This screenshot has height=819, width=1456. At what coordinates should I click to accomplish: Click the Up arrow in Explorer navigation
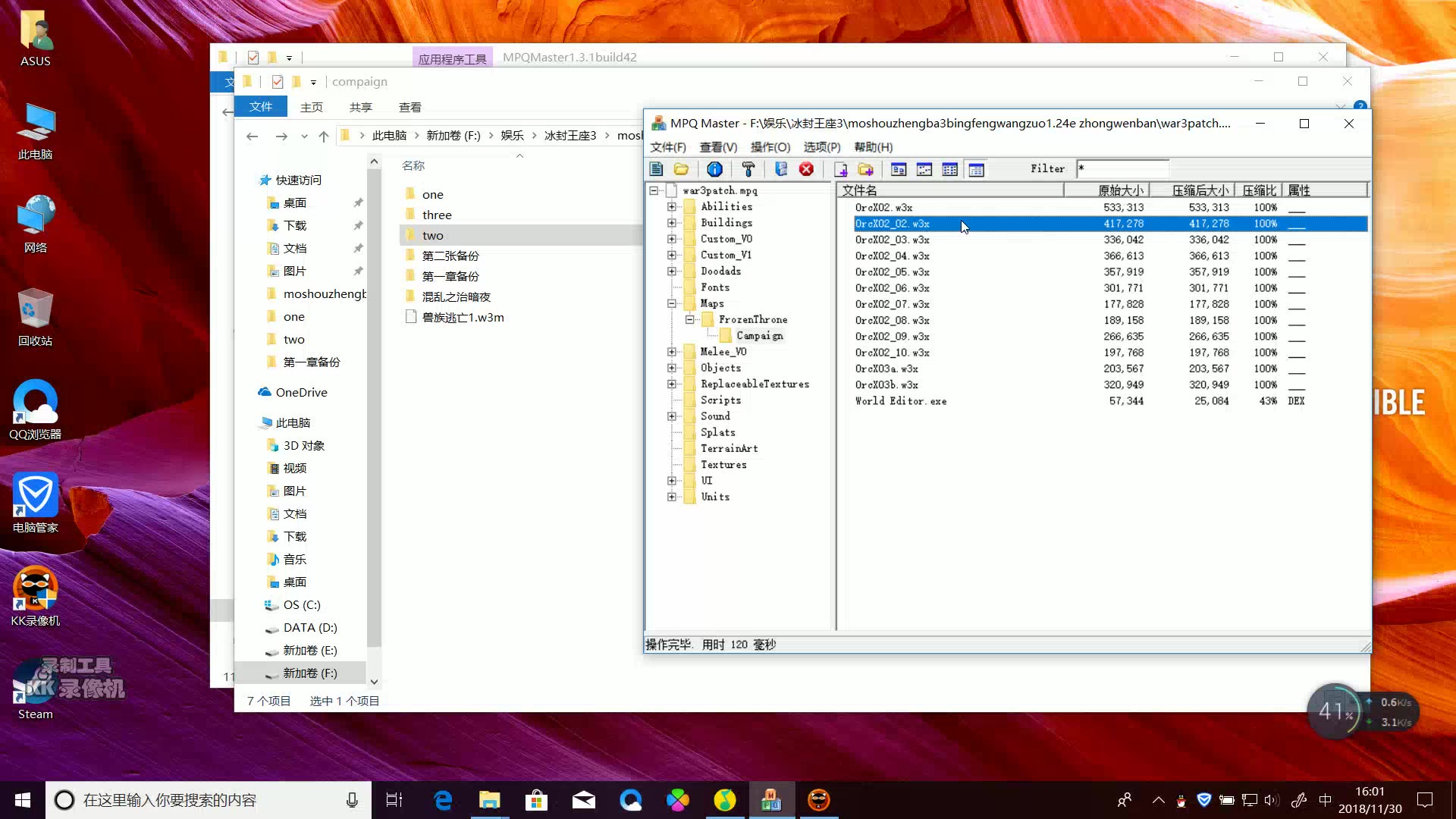324,136
